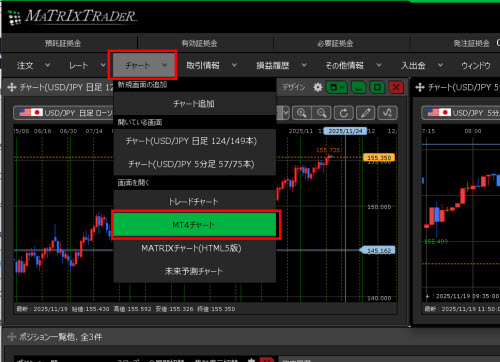Open the add technical indicator tool
Image resolution: width=500 pixels, height=362 pixels.
(387, 113)
